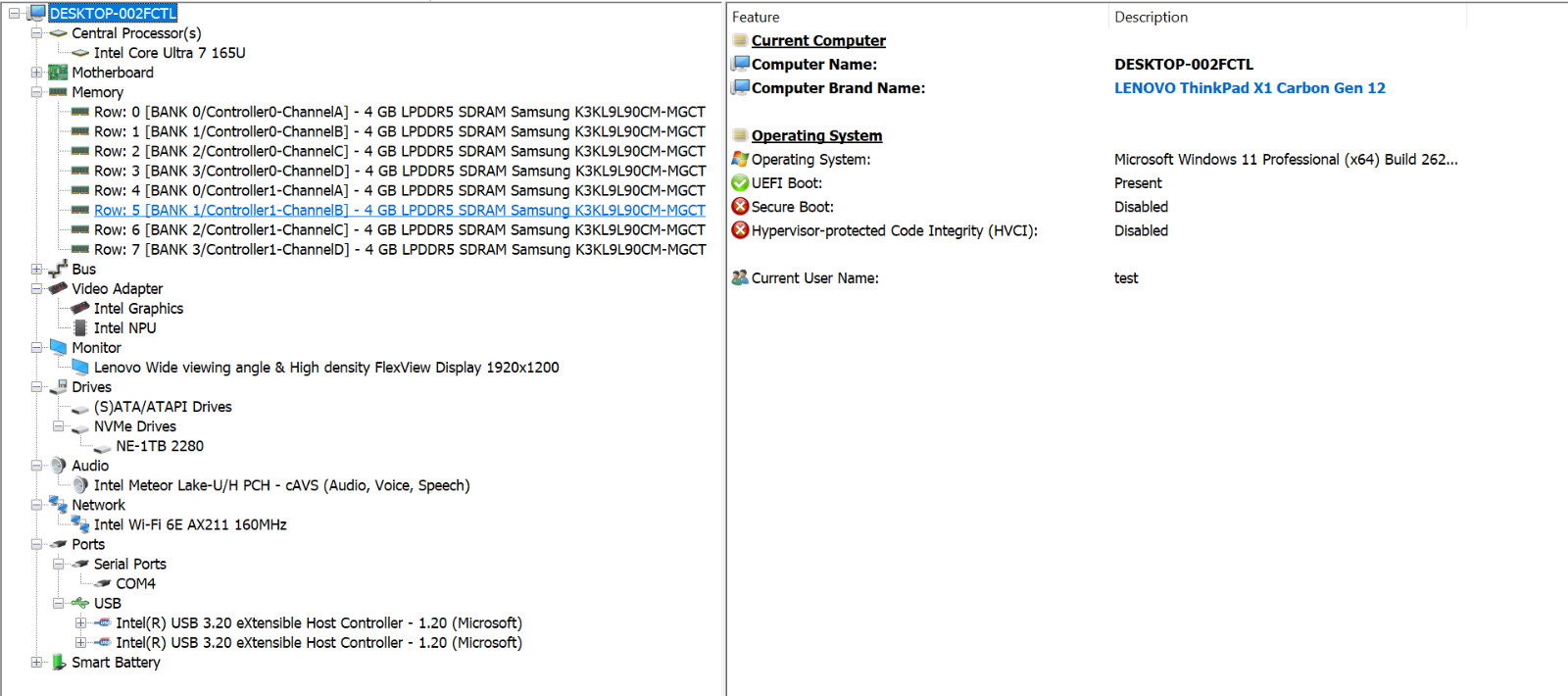Image resolution: width=1568 pixels, height=696 pixels.
Task: Collapse the Memory node
Action: tap(36, 92)
